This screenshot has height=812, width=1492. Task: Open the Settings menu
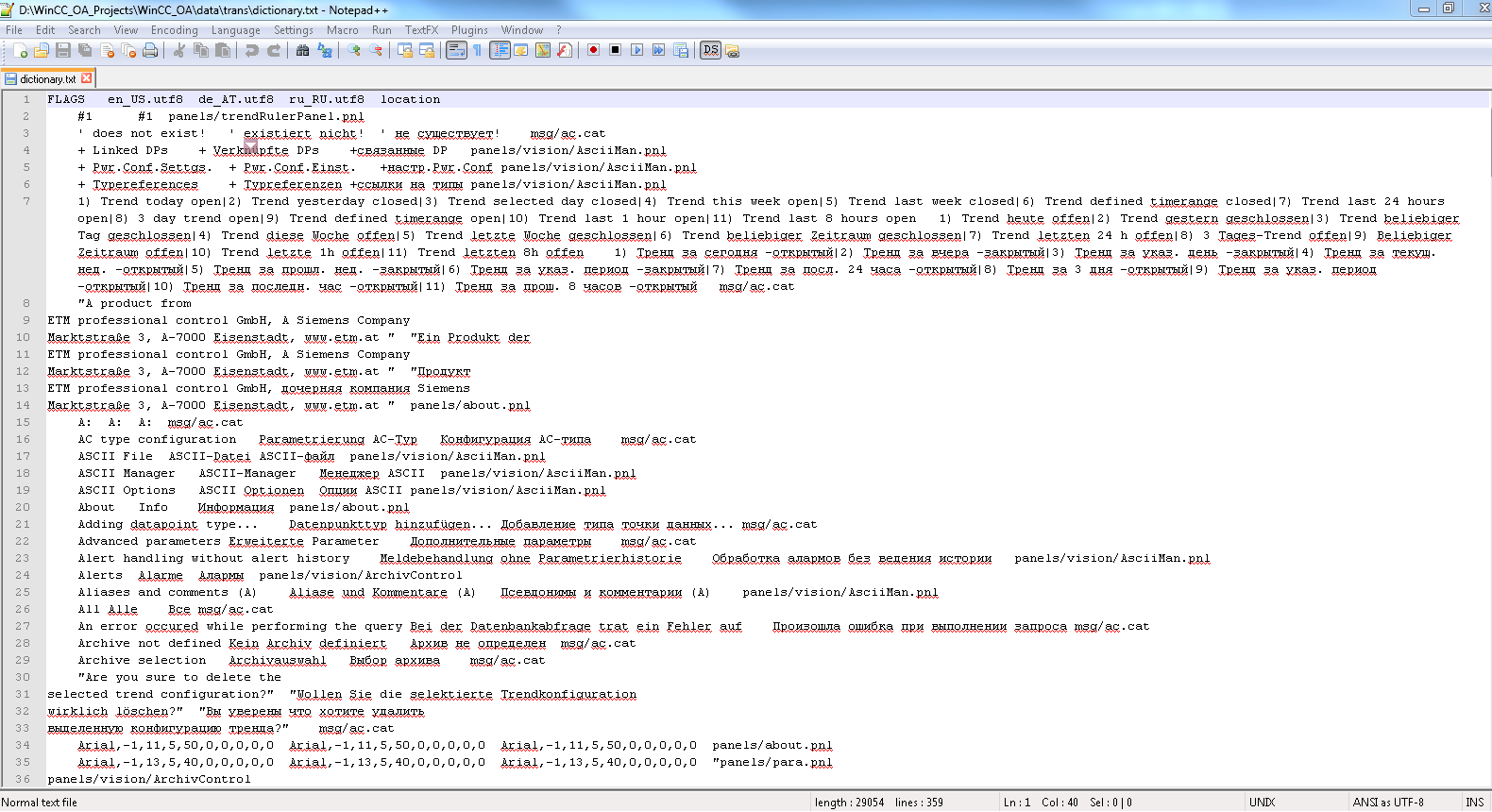294,30
